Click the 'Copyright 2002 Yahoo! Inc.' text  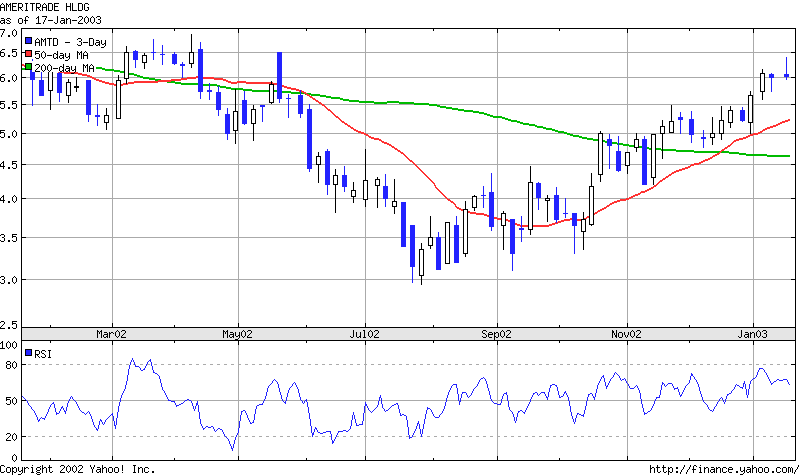tap(78, 469)
